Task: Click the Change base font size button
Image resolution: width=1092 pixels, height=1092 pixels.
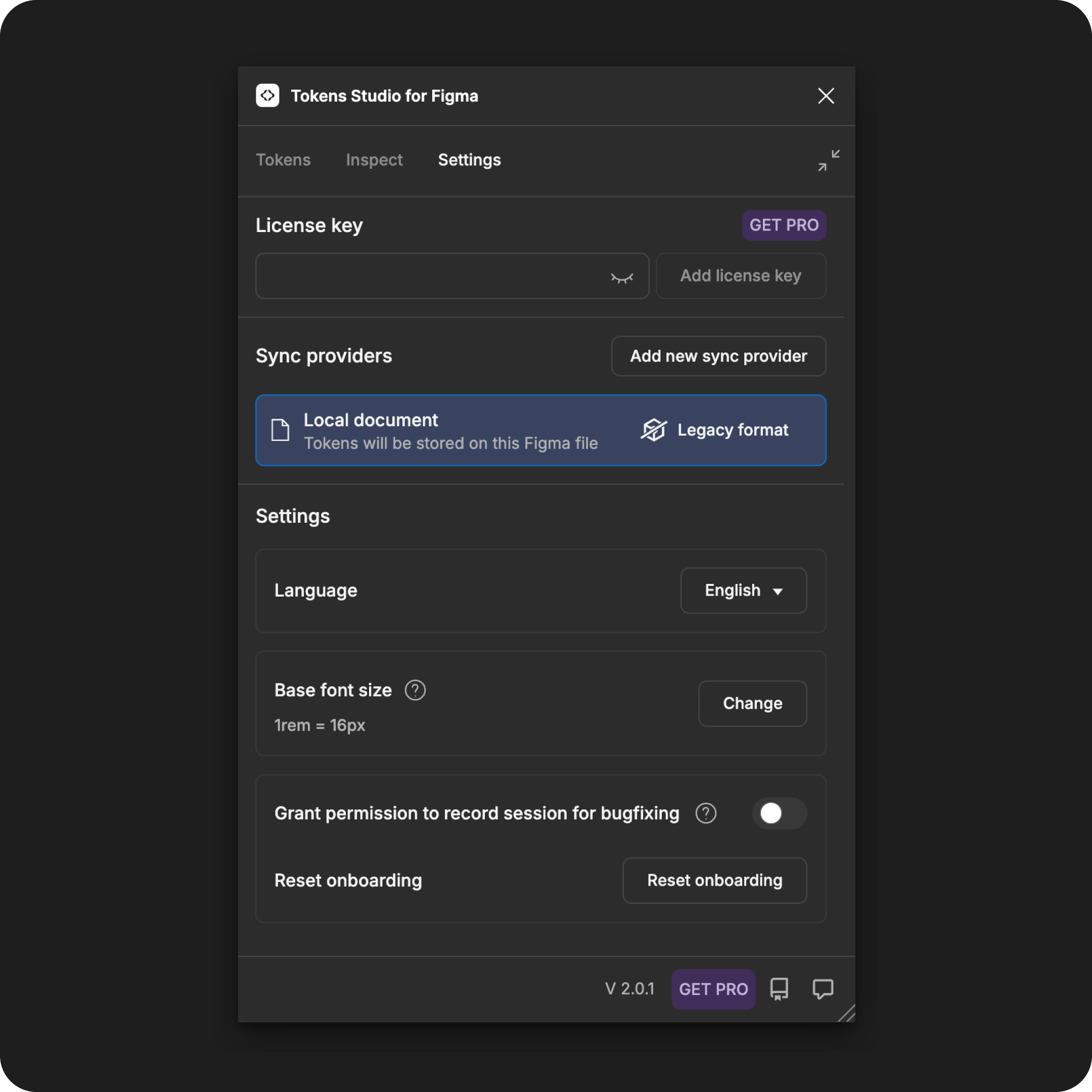Action: pos(753,704)
